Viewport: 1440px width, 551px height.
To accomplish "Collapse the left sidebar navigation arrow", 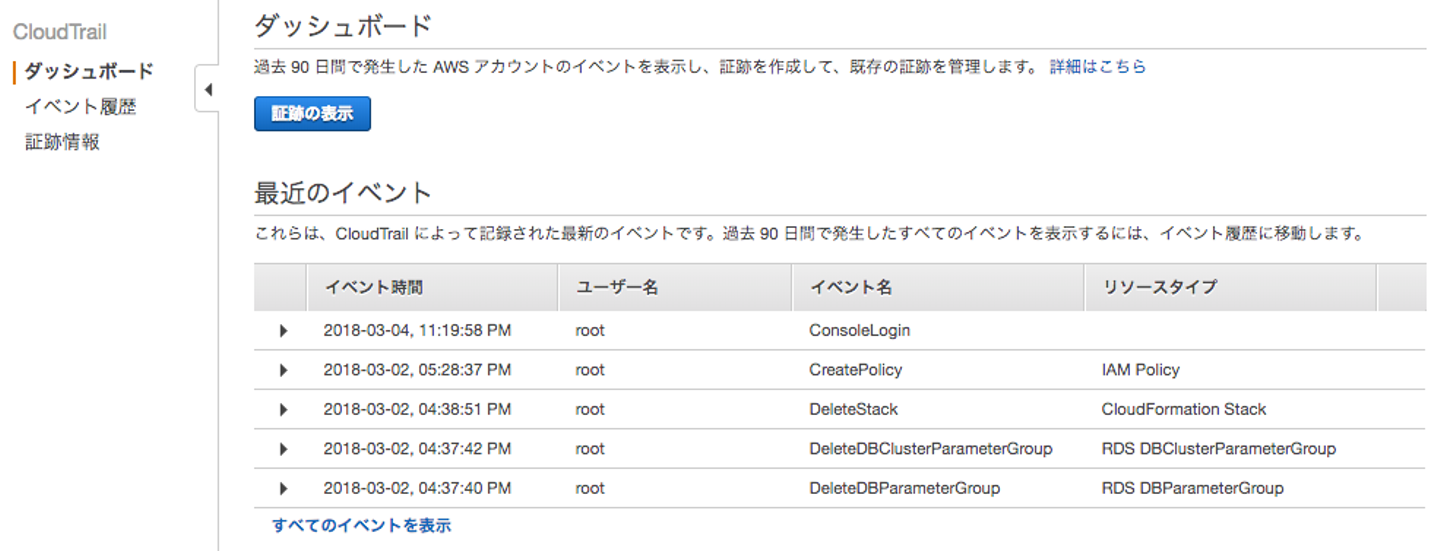I will coord(208,90).
